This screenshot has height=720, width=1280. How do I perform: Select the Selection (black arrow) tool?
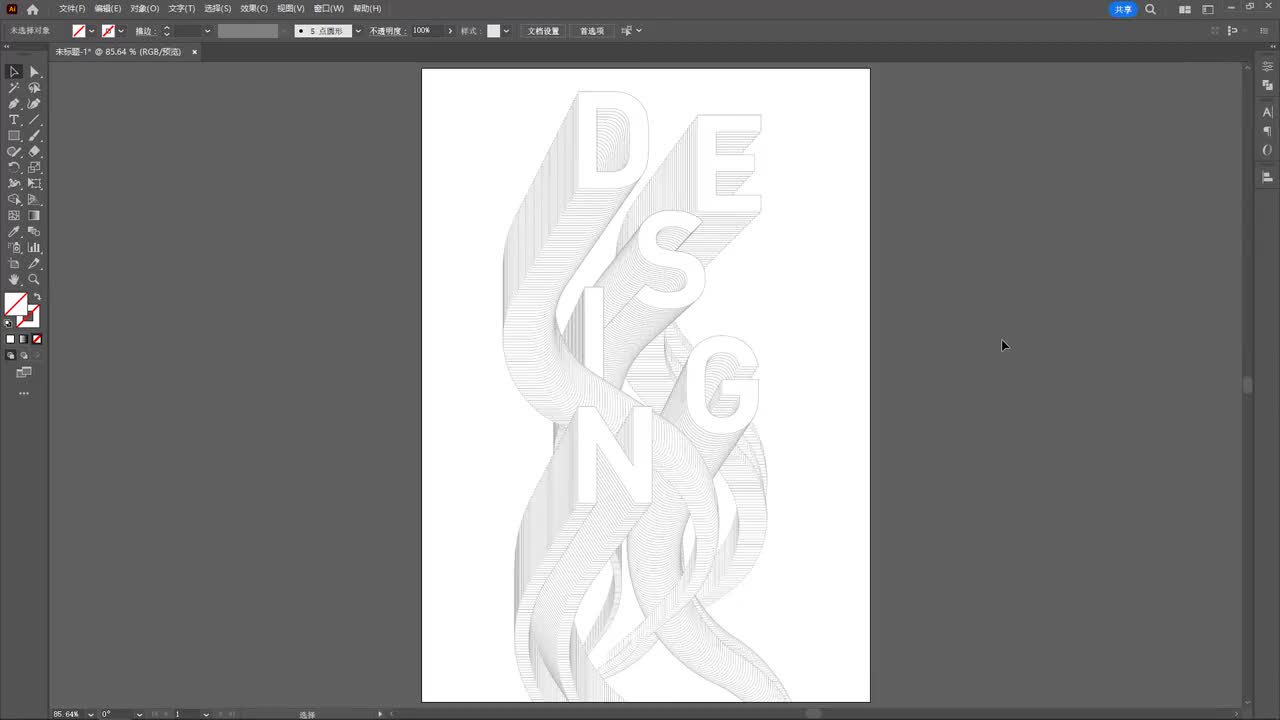point(14,72)
